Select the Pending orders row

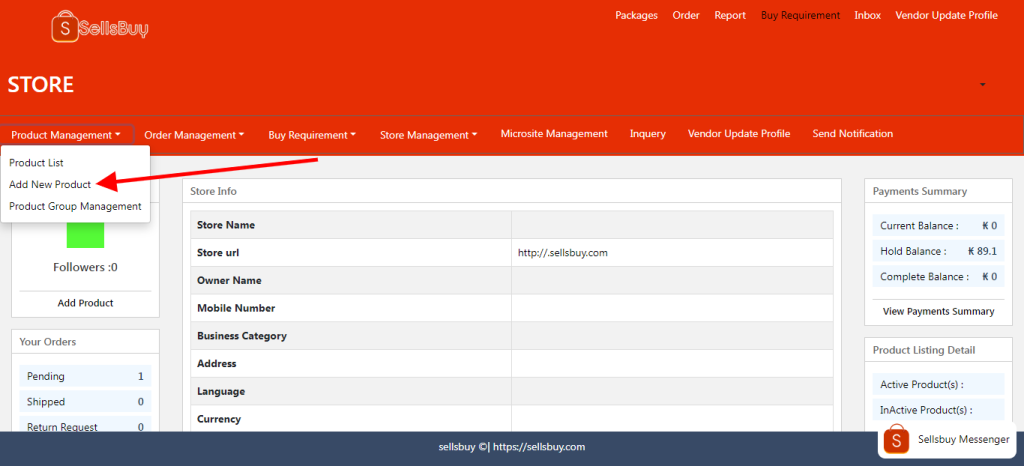[x=86, y=376]
